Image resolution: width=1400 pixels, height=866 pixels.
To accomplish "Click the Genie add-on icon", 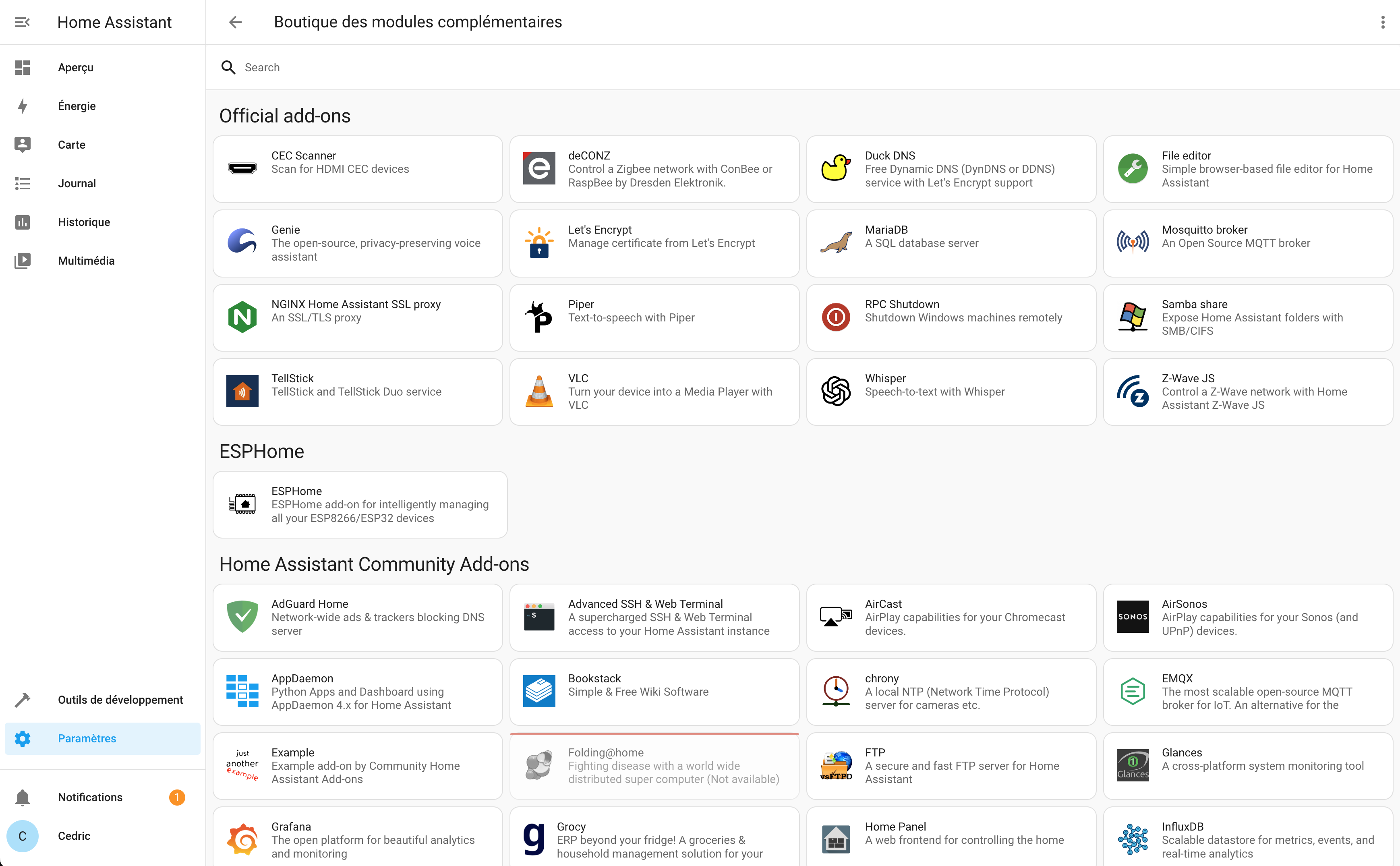I will pyautogui.click(x=242, y=242).
